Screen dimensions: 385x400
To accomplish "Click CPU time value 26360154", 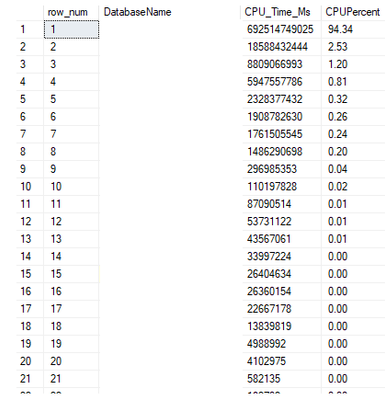I will click(x=269, y=291).
